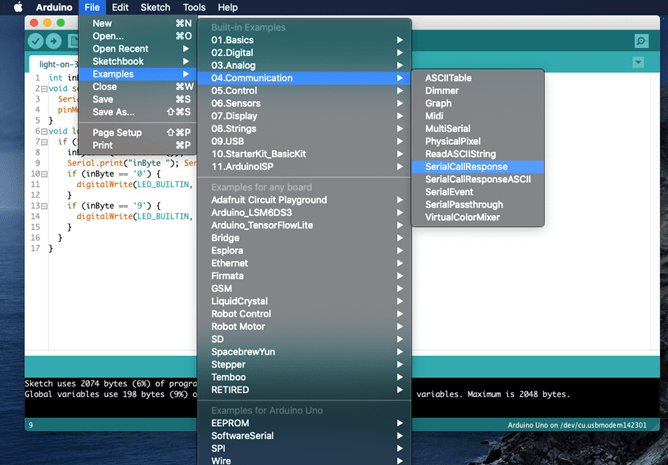Image resolution: width=668 pixels, height=465 pixels.
Task: Expand Ethernet examples
Action: coord(304,263)
